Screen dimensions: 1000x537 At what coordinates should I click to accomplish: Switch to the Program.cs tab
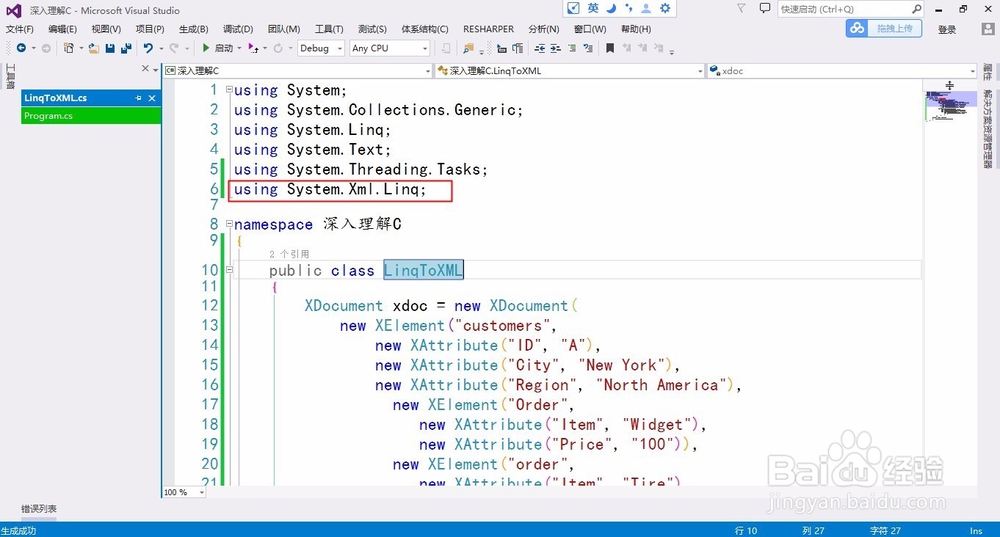pyautogui.click(x=91, y=116)
